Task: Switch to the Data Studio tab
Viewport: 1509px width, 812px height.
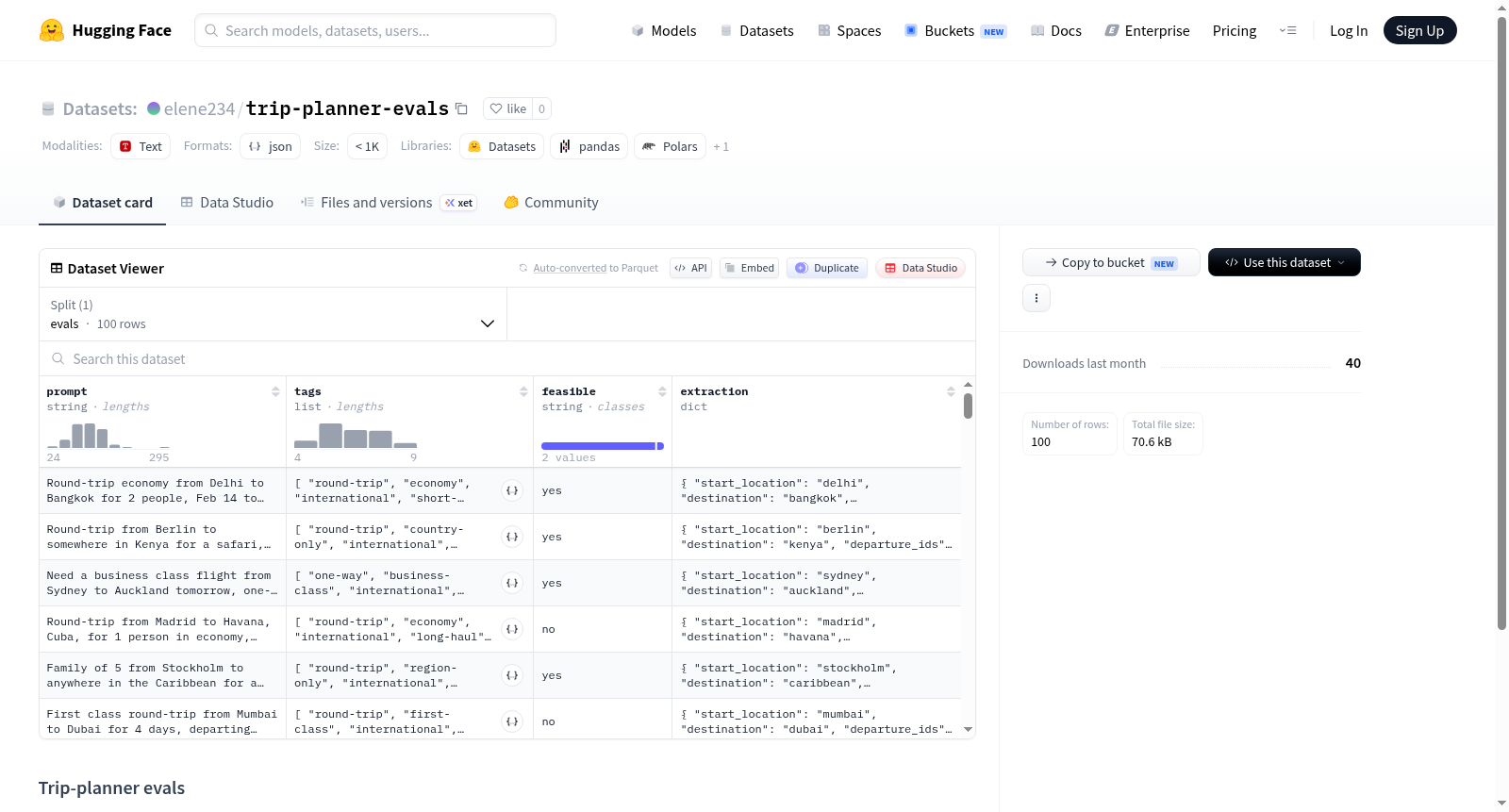Action: tap(227, 202)
